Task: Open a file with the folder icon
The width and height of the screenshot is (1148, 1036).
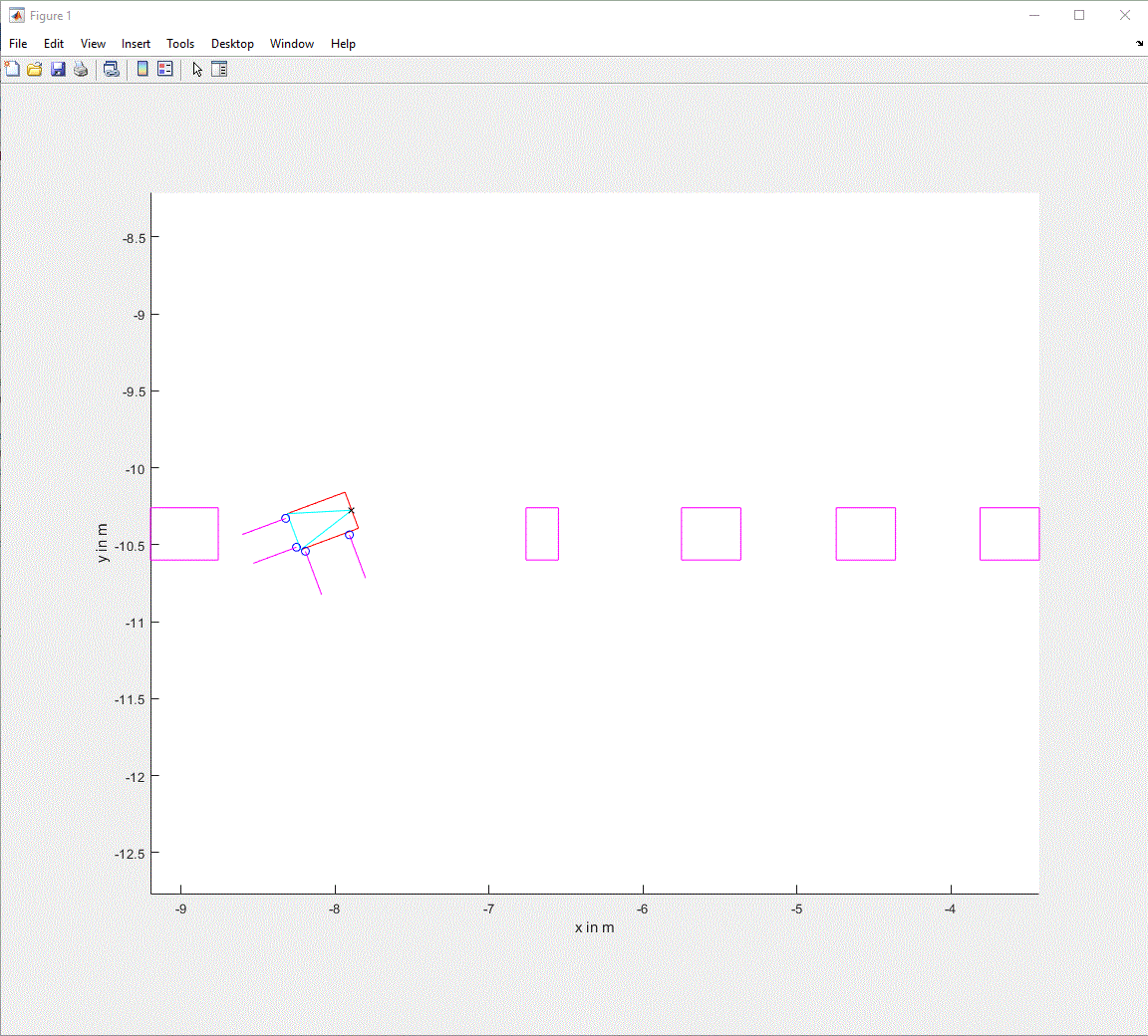Action: tap(34, 69)
